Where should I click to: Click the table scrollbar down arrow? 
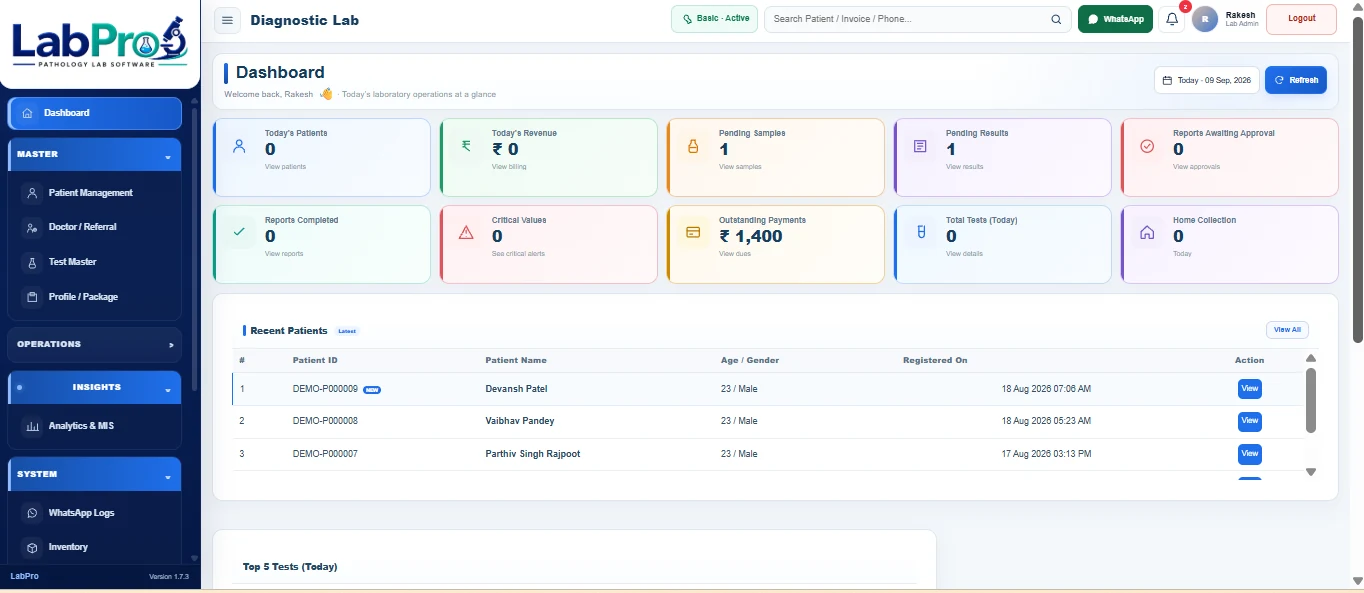1311,472
